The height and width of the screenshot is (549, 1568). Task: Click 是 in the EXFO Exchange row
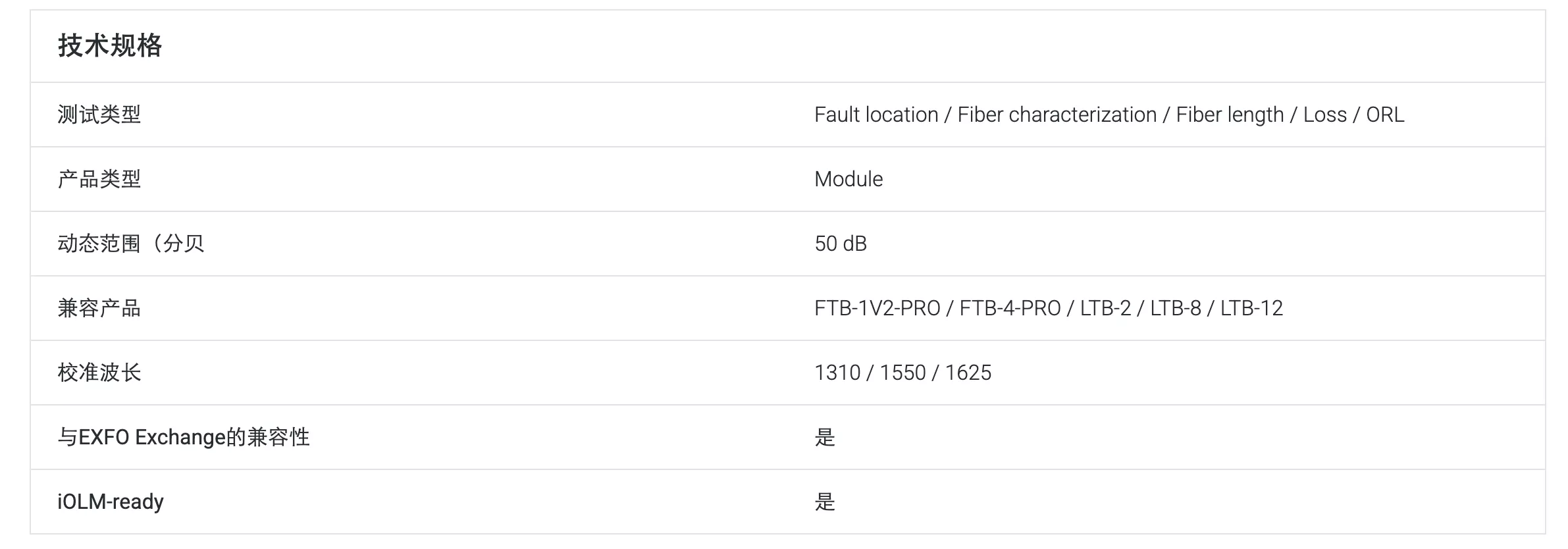pos(825,437)
